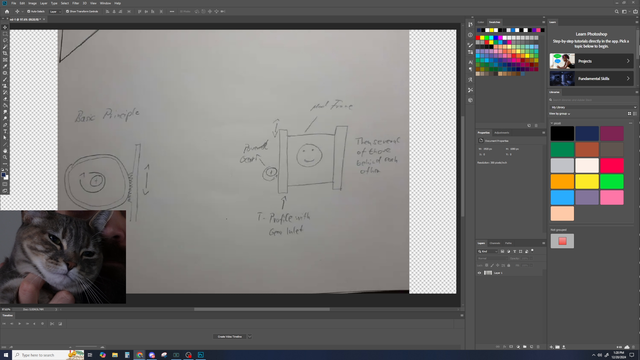The image size is (640, 360).
Task: Click the pixel layer filter icon
Action: tap(502, 251)
